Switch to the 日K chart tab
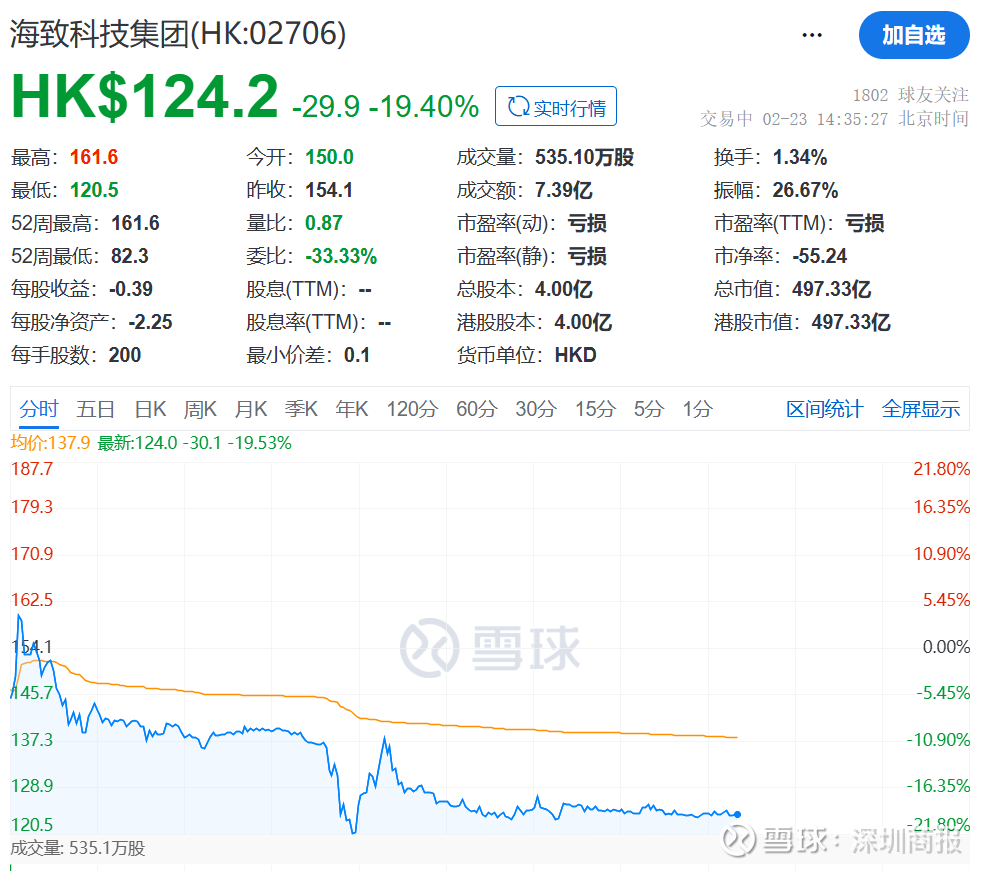 (150, 409)
